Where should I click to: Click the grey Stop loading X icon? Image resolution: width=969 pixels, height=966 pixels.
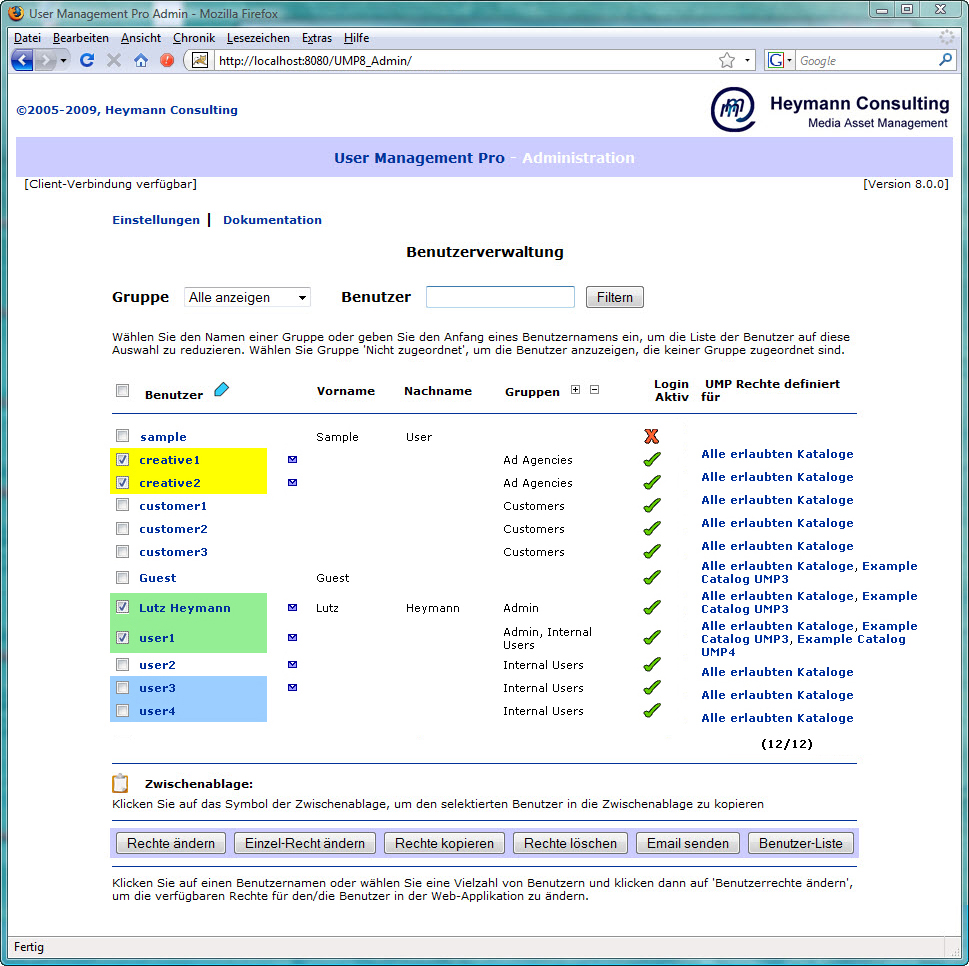(114, 60)
